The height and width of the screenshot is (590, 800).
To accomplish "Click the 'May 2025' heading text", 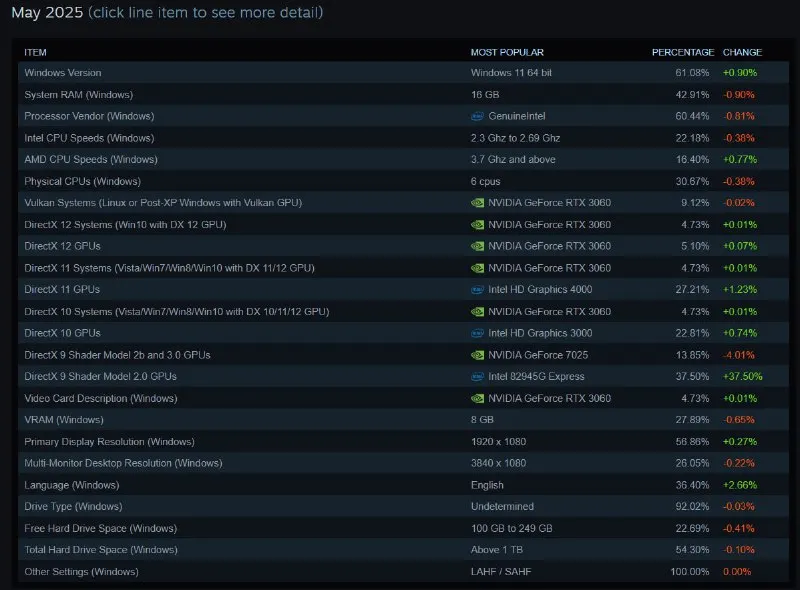I will (47, 12).
